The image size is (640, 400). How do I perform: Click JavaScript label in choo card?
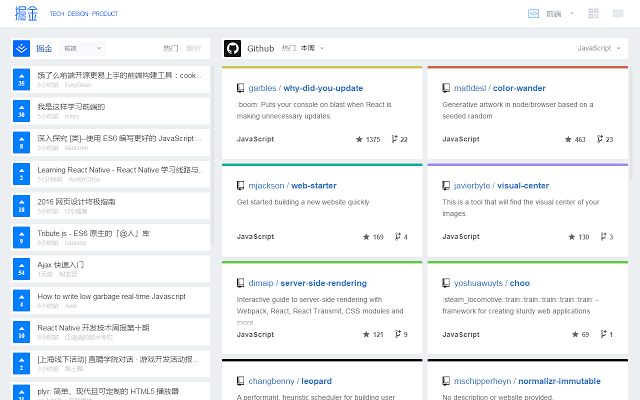461,334
